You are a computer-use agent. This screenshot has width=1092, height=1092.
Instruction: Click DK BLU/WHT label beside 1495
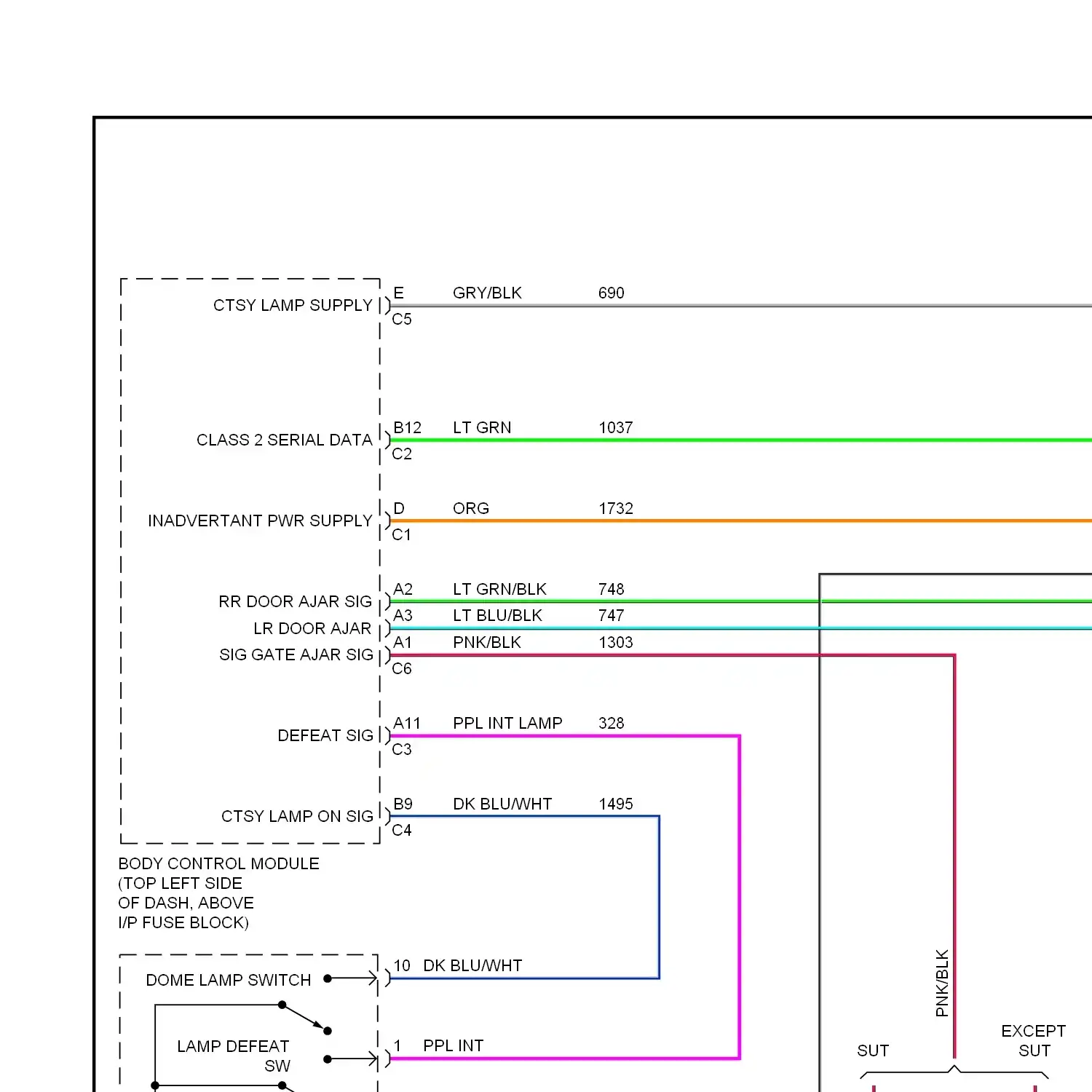[502, 804]
